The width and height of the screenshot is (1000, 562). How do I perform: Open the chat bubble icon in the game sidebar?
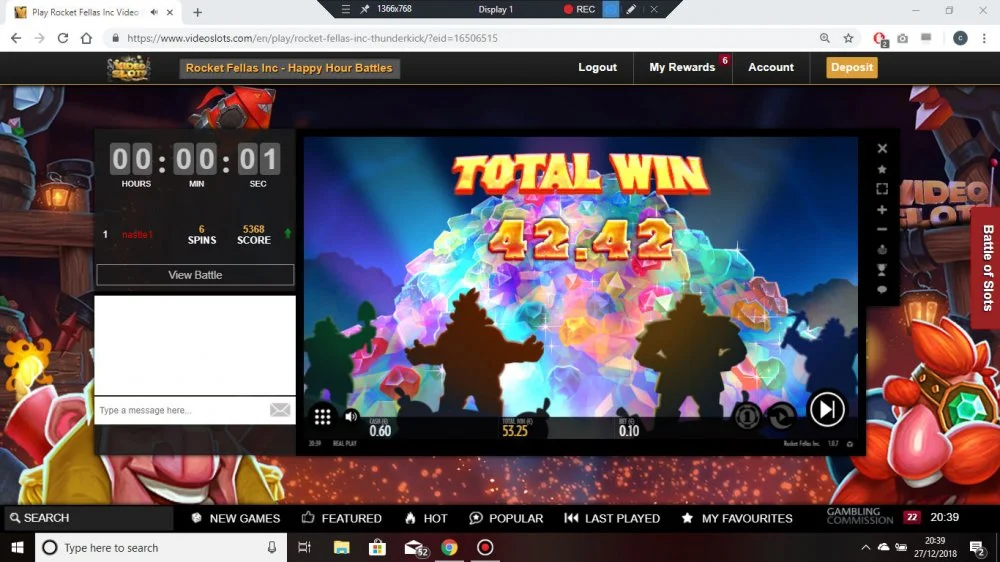(882, 290)
